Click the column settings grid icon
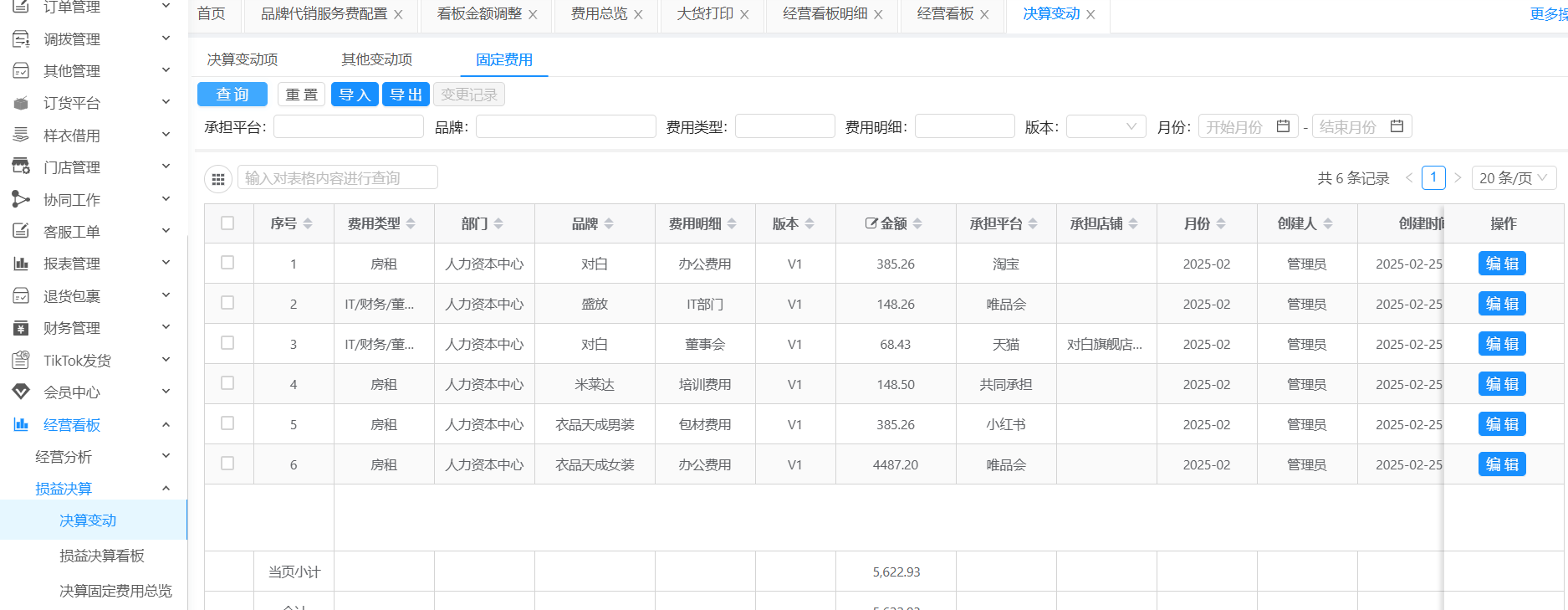 click(x=218, y=179)
